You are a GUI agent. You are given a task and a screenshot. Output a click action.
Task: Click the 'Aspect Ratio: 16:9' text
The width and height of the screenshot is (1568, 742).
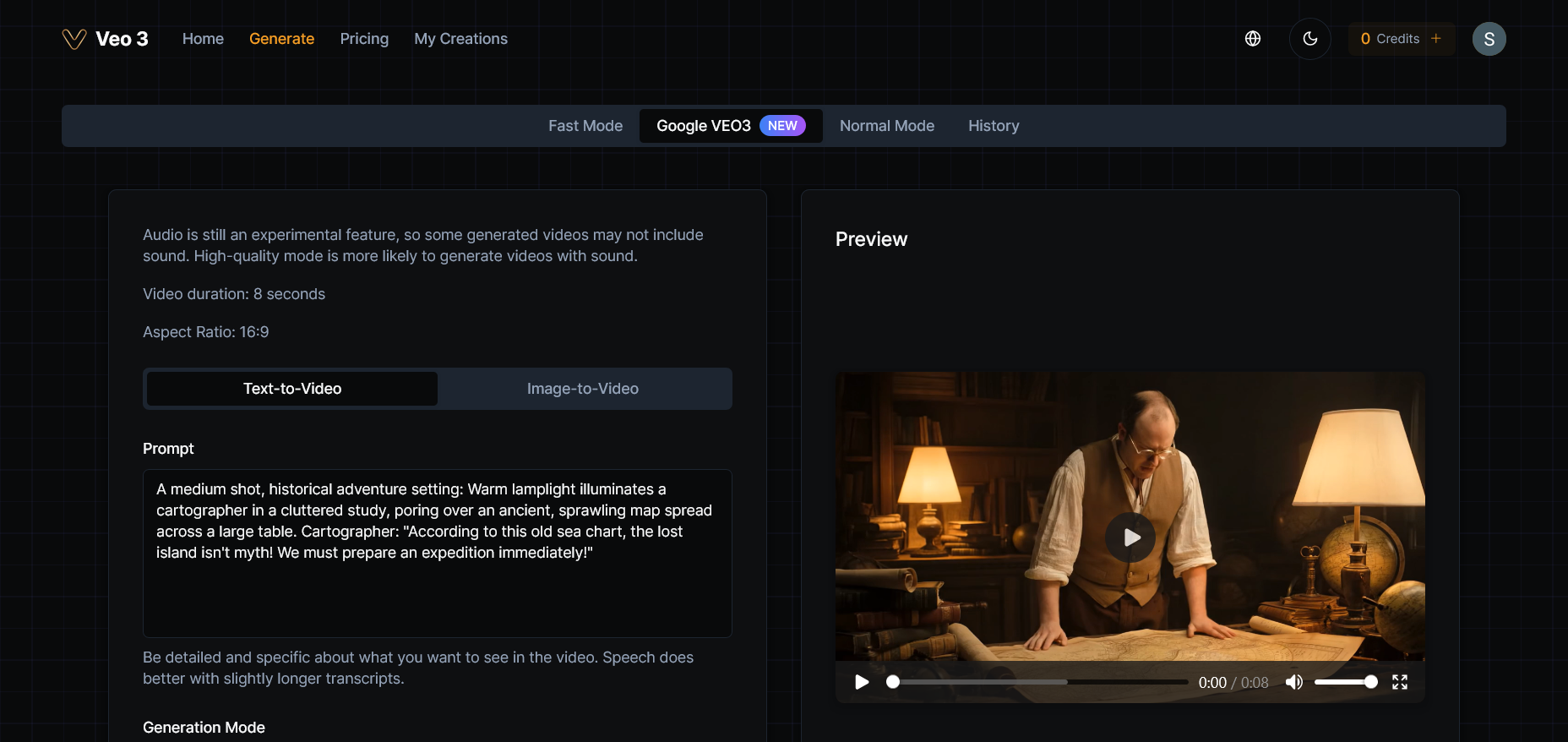[206, 332]
